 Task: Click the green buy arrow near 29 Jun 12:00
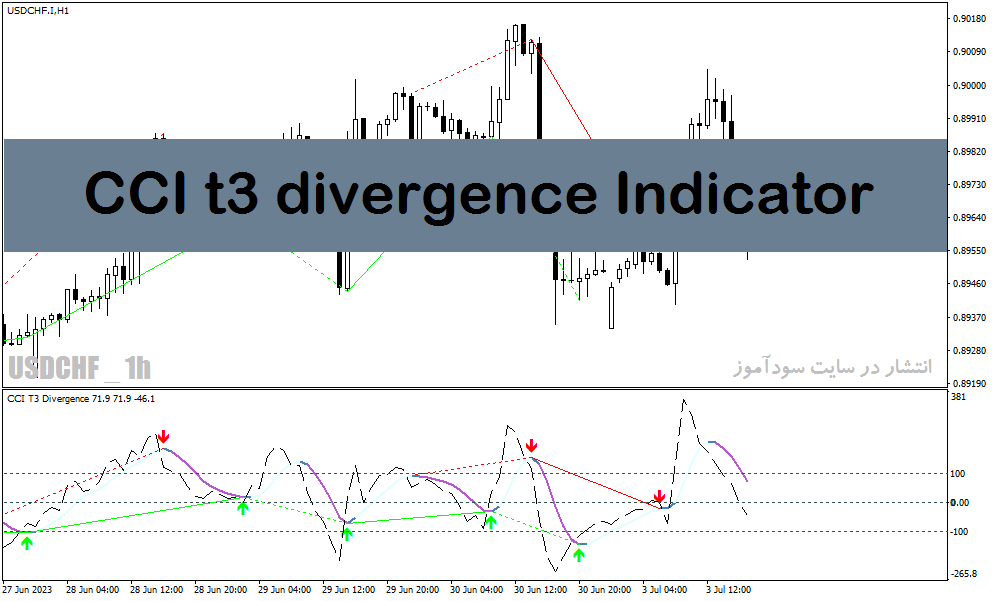tap(346, 533)
